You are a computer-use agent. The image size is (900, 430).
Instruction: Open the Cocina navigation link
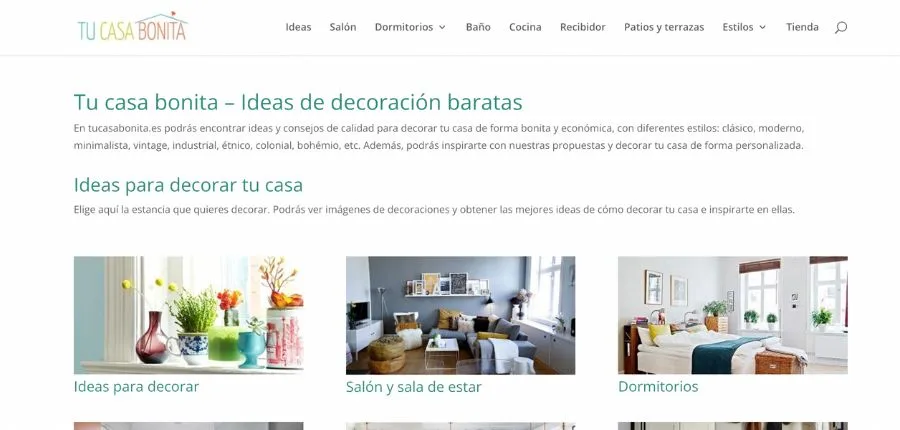coord(525,27)
